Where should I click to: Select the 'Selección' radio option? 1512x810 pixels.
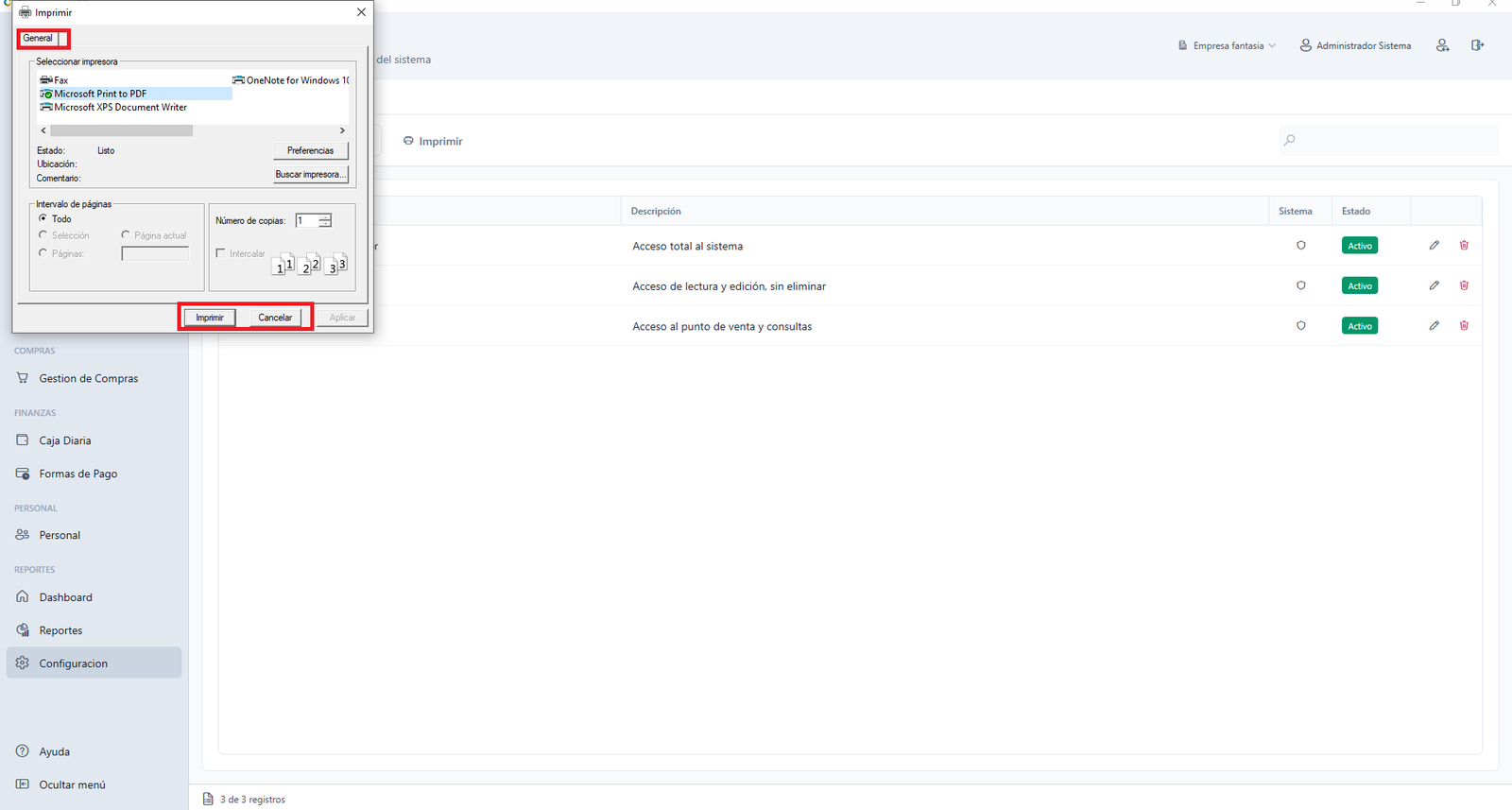pos(43,235)
